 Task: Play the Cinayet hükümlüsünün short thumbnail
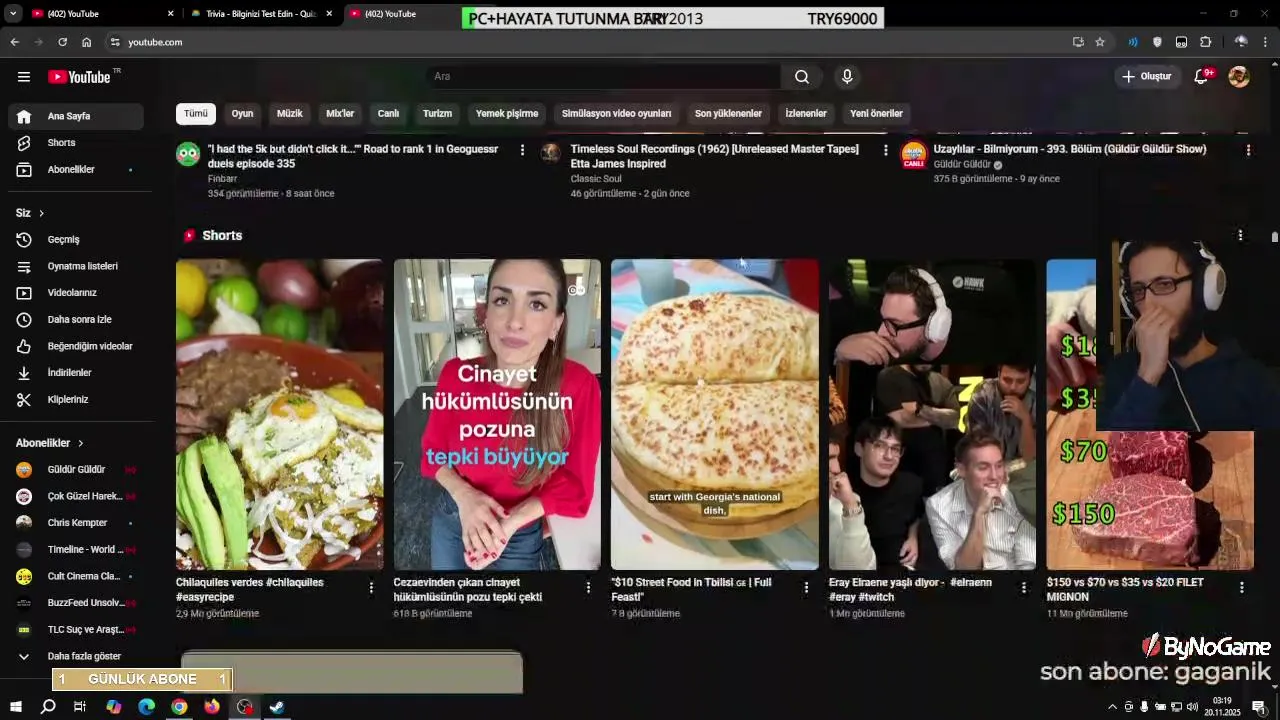(x=497, y=415)
